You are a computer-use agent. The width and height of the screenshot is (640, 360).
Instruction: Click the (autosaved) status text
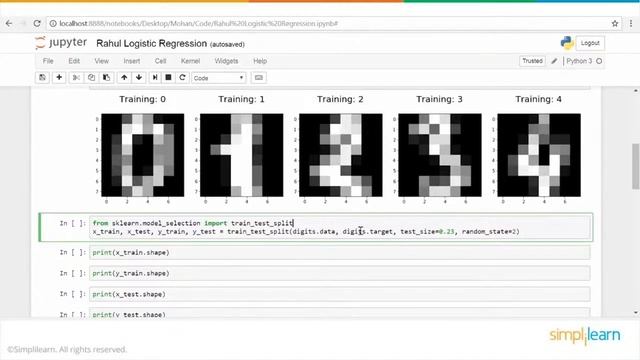pos(227,44)
